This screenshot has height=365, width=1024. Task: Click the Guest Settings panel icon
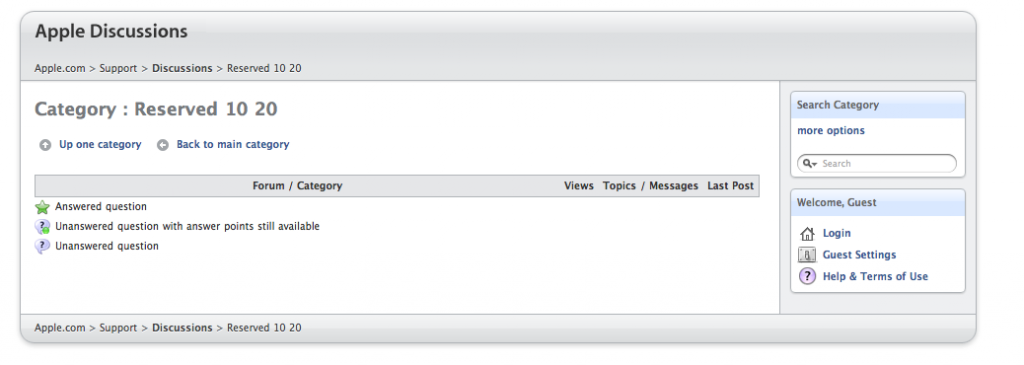pos(807,255)
